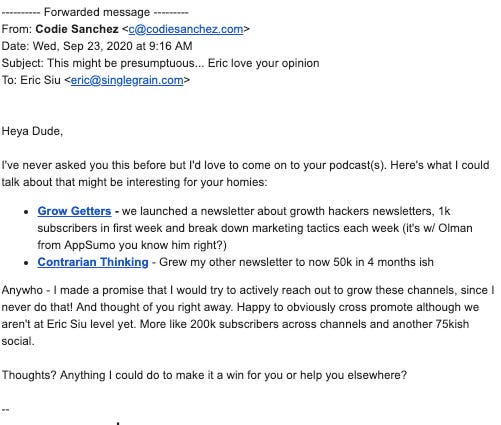
Task: Click the bullet point before Contrarian Thinking
Action: 26,263
